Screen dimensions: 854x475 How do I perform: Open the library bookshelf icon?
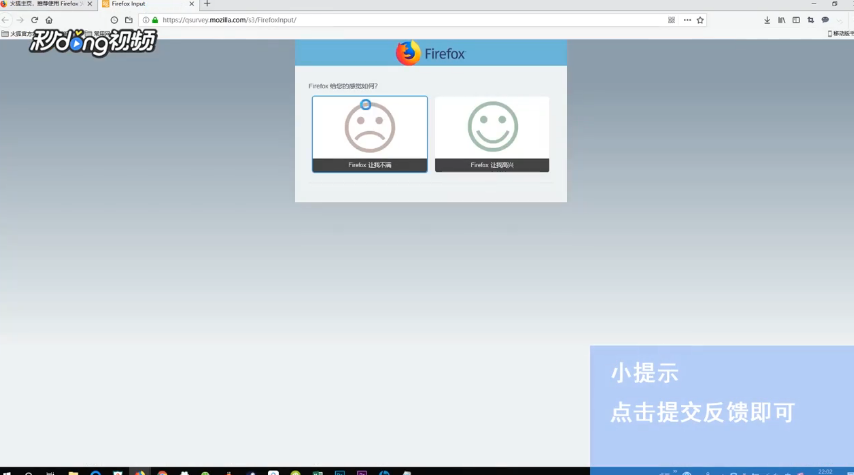tap(782, 20)
